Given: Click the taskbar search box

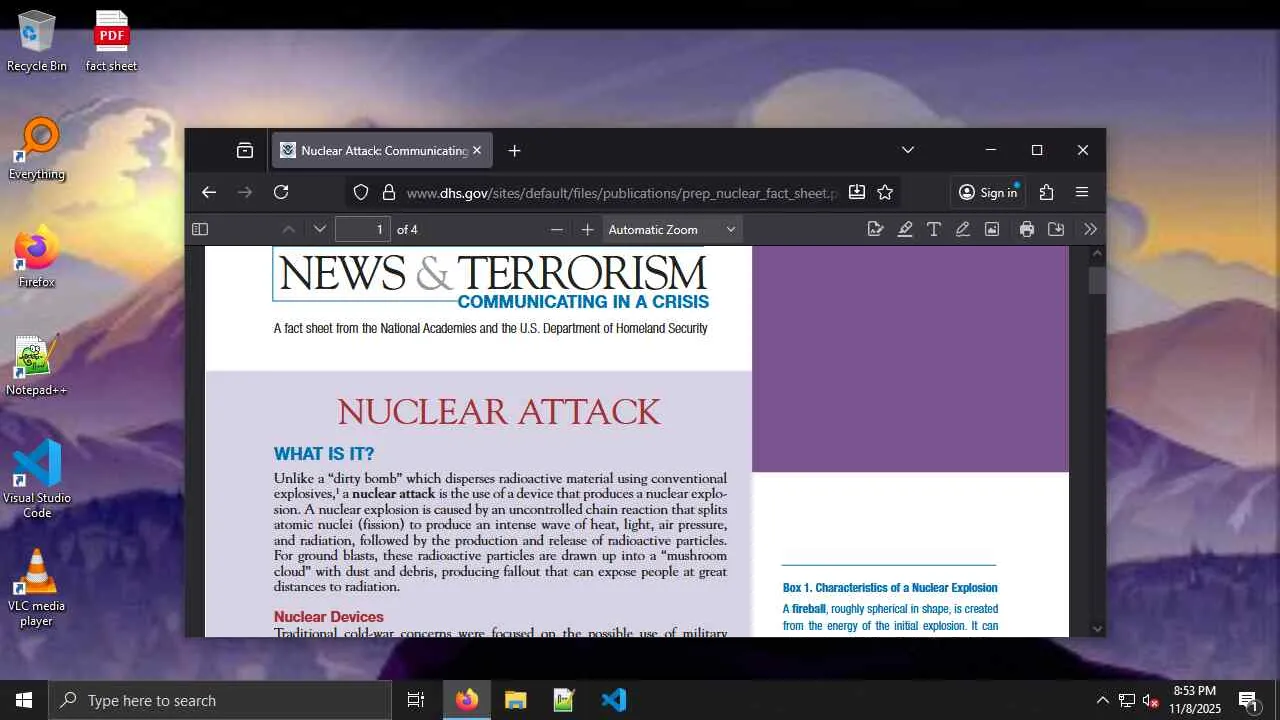Looking at the screenshot, I should pos(220,700).
